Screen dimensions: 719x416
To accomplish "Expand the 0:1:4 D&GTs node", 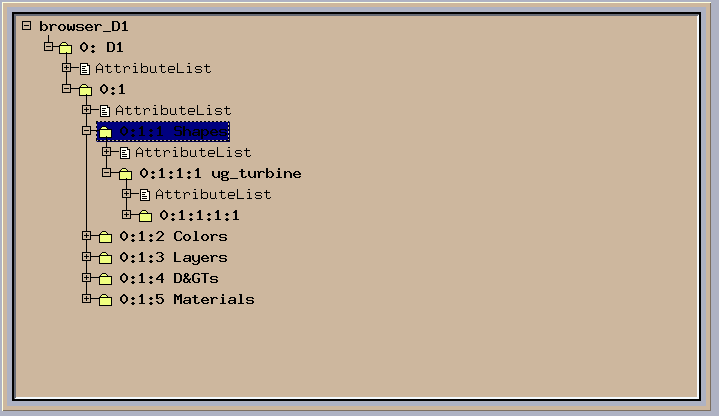I will tap(87, 278).
